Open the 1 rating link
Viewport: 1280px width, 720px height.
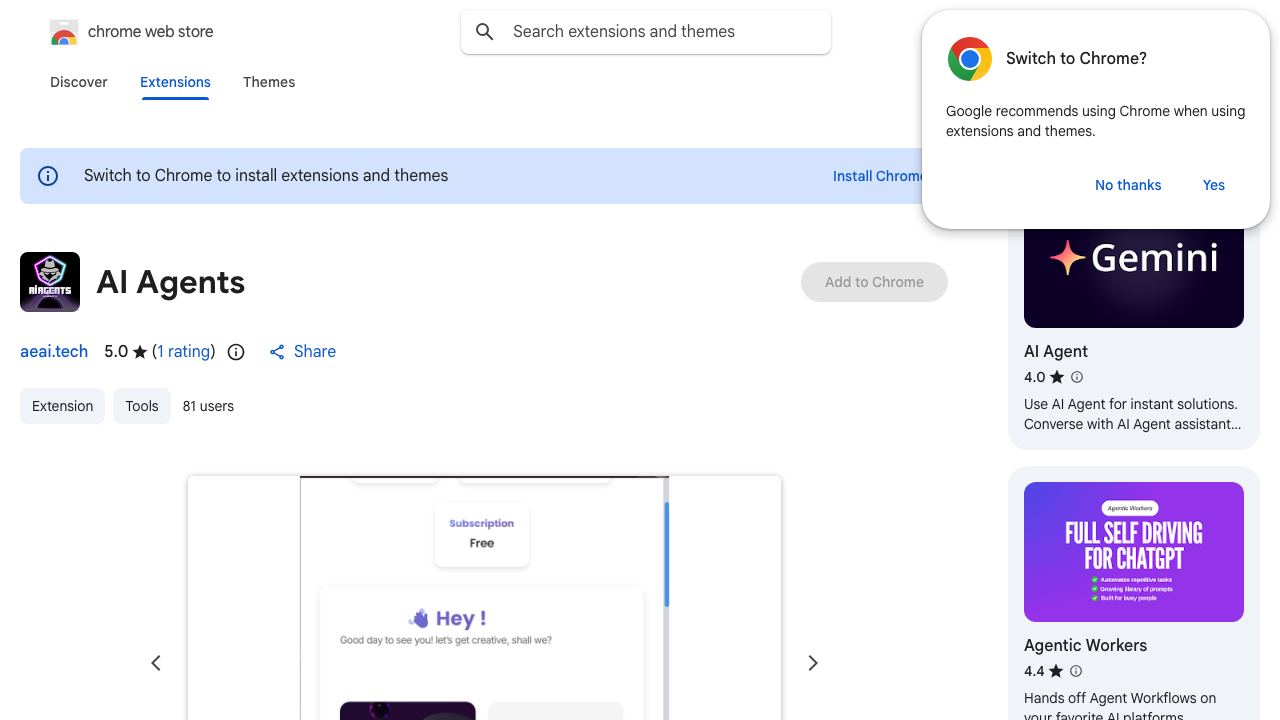pyautogui.click(x=184, y=352)
